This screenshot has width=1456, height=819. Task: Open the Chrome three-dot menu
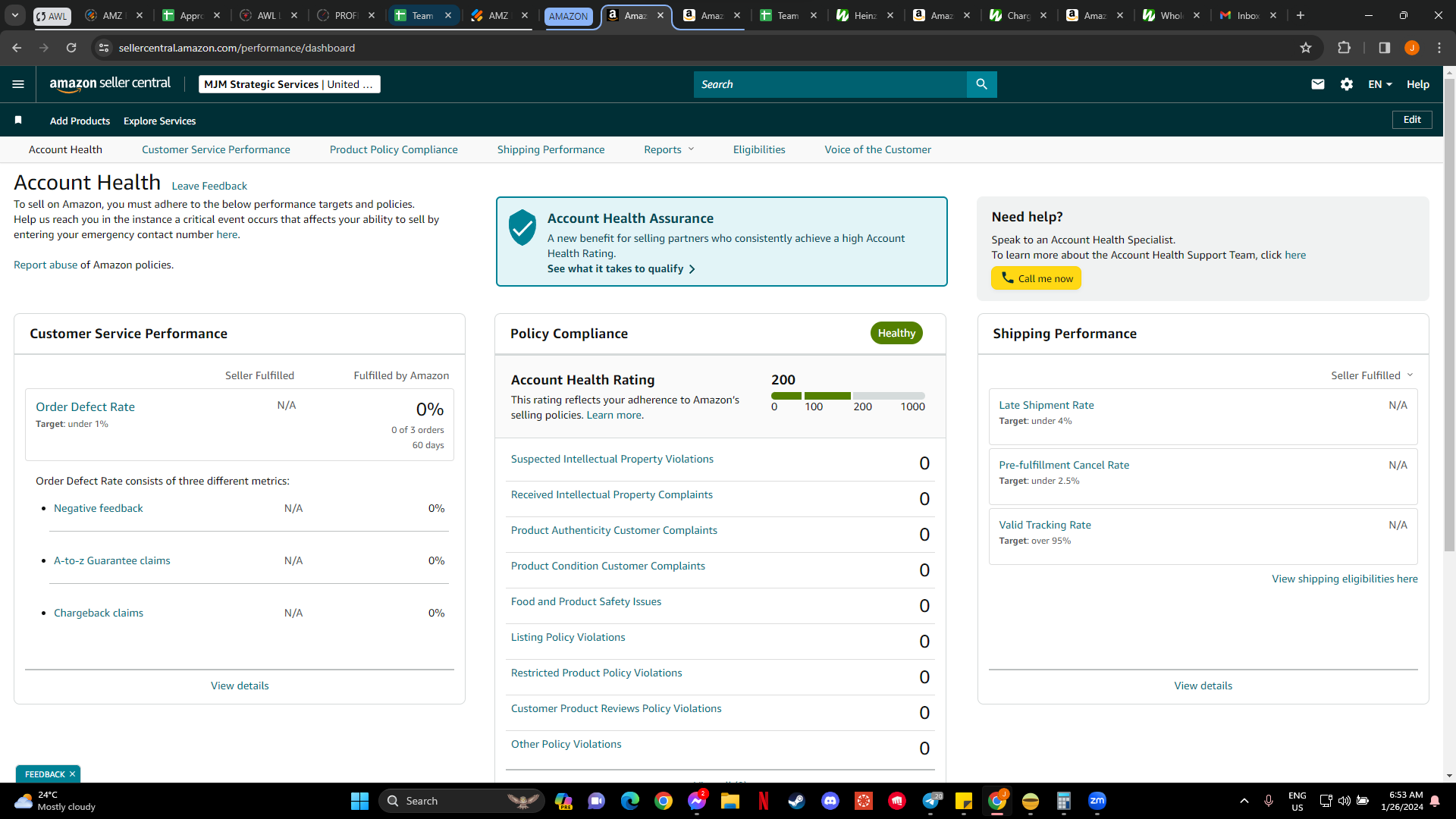[1439, 48]
